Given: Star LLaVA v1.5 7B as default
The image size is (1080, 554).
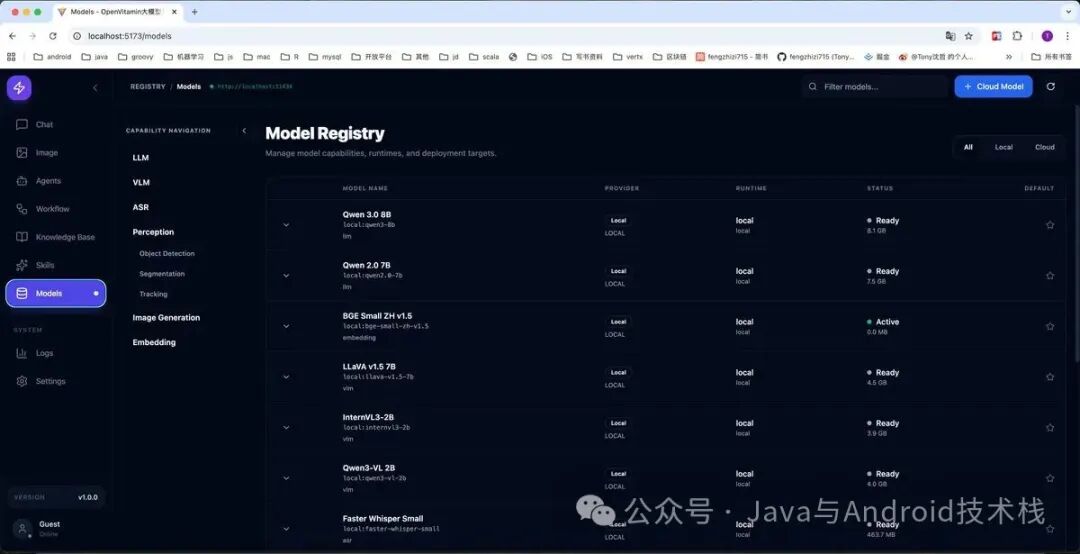Looking at the screenshot, I should pyautogui.click(x=1050, y=377).
